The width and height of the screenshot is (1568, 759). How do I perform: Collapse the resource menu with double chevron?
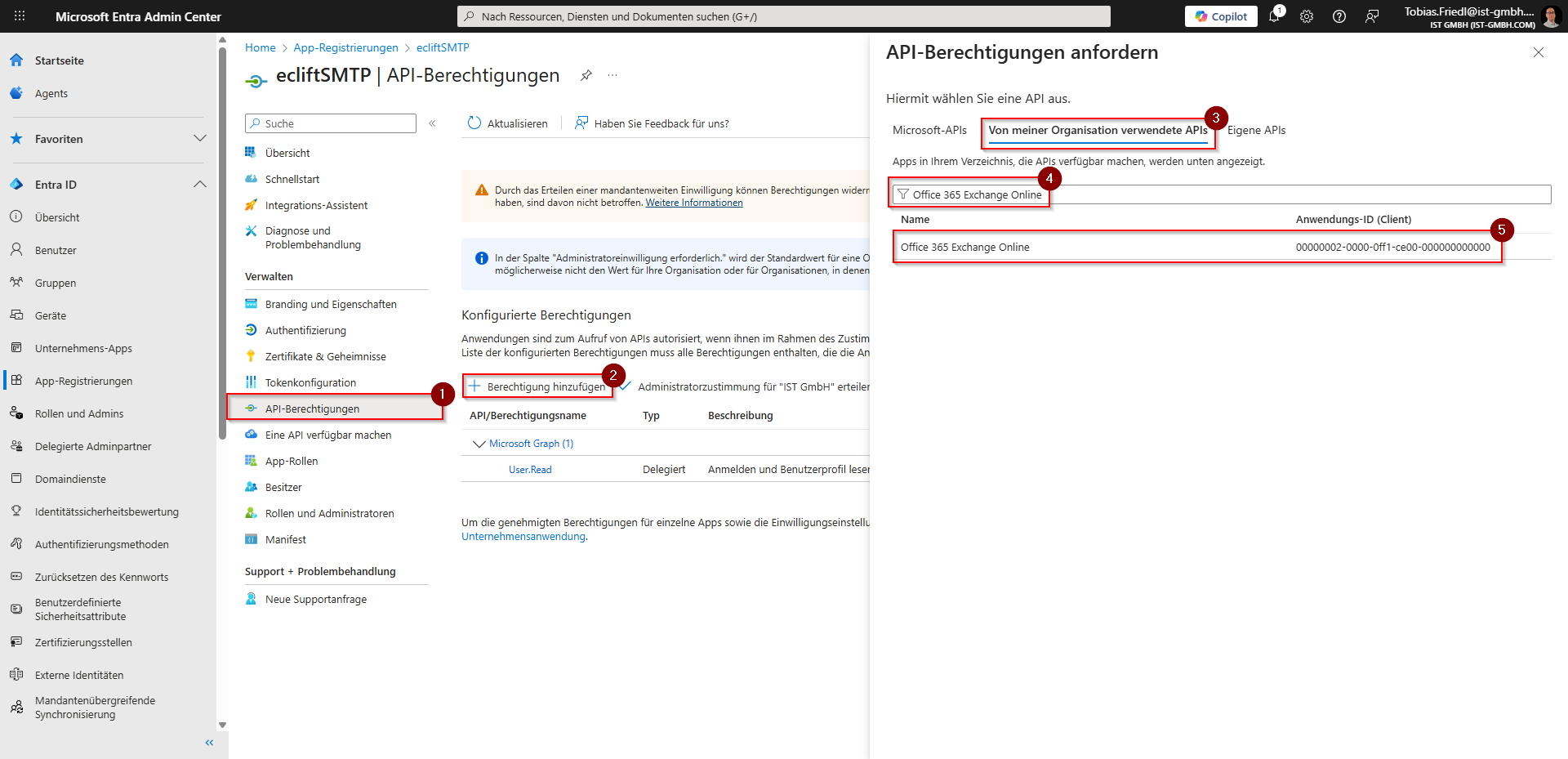(x=432, y=123)
